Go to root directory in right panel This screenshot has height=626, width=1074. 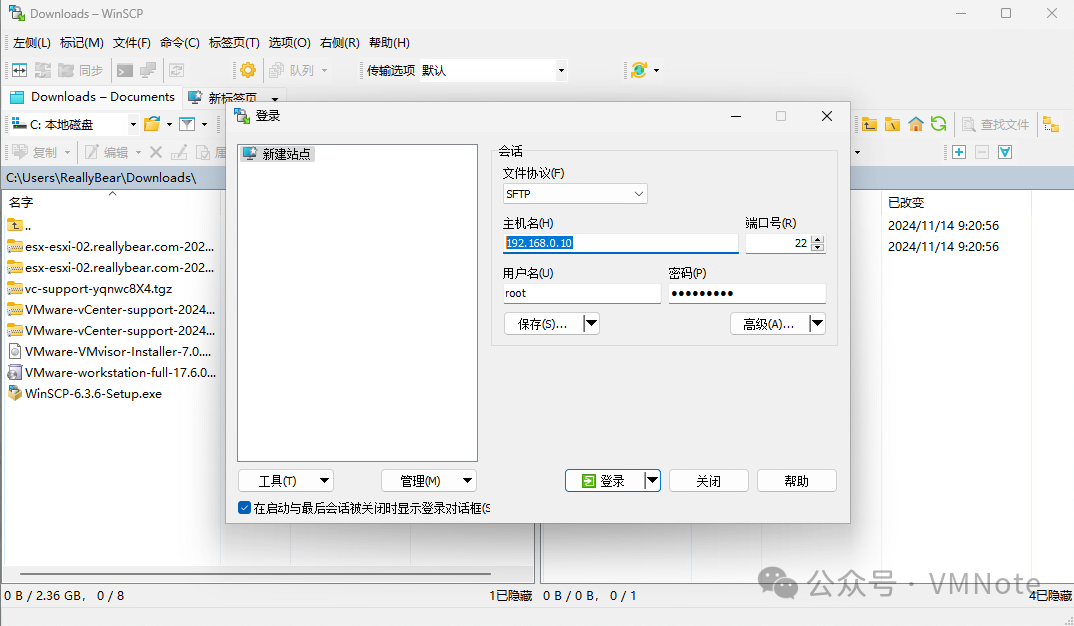pos(892,124)
